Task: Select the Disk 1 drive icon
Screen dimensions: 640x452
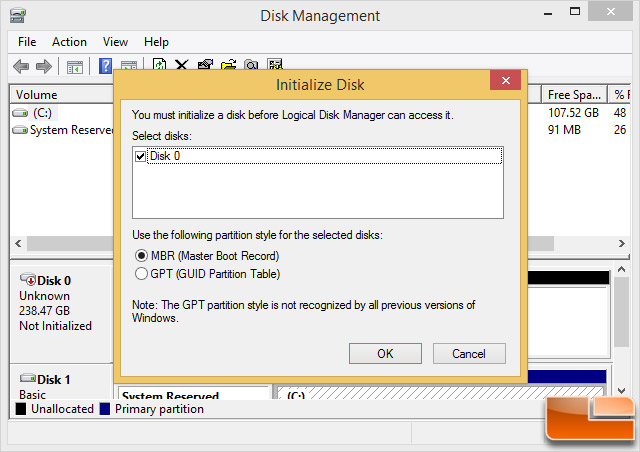Action: pos(28,378)
